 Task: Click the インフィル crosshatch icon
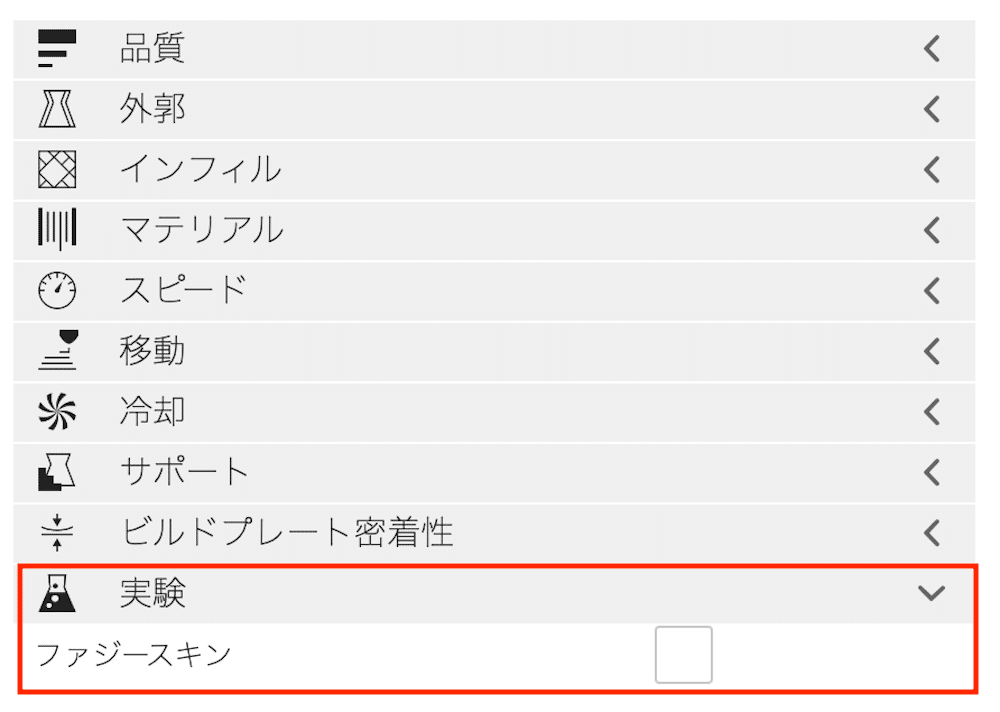click(57, 169)
